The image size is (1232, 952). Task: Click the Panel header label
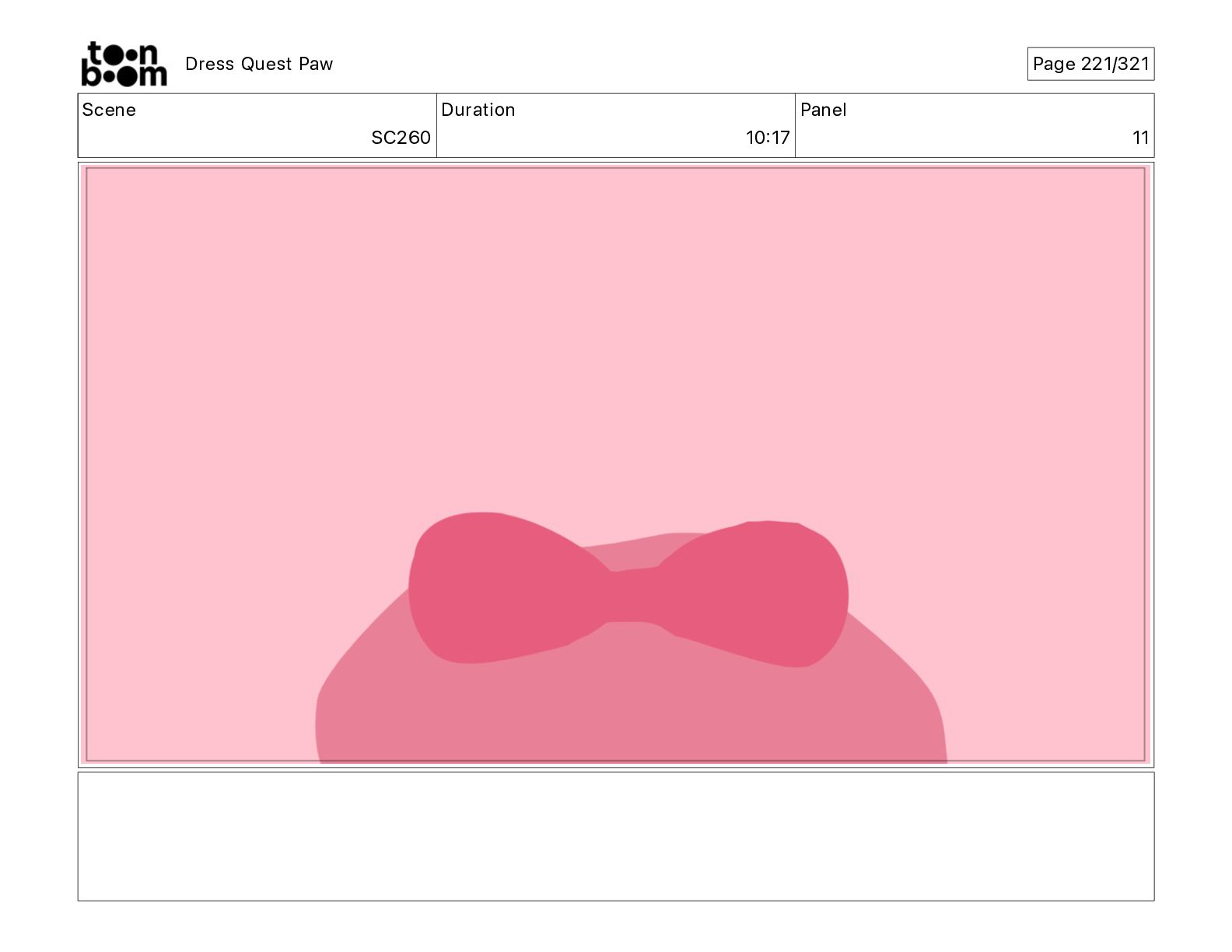coord(823,110)
